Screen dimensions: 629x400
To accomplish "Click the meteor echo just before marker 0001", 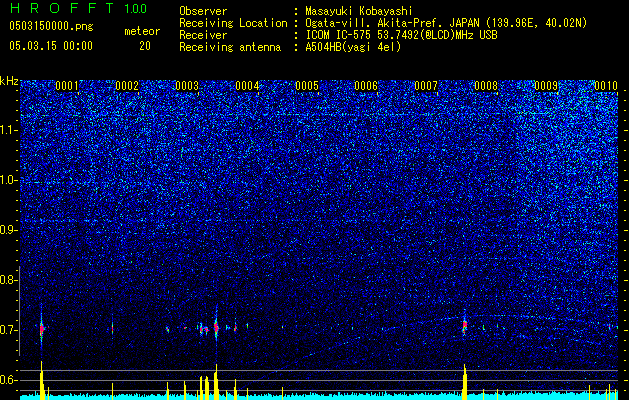I will pyautogui.click(x=42, y=329).
